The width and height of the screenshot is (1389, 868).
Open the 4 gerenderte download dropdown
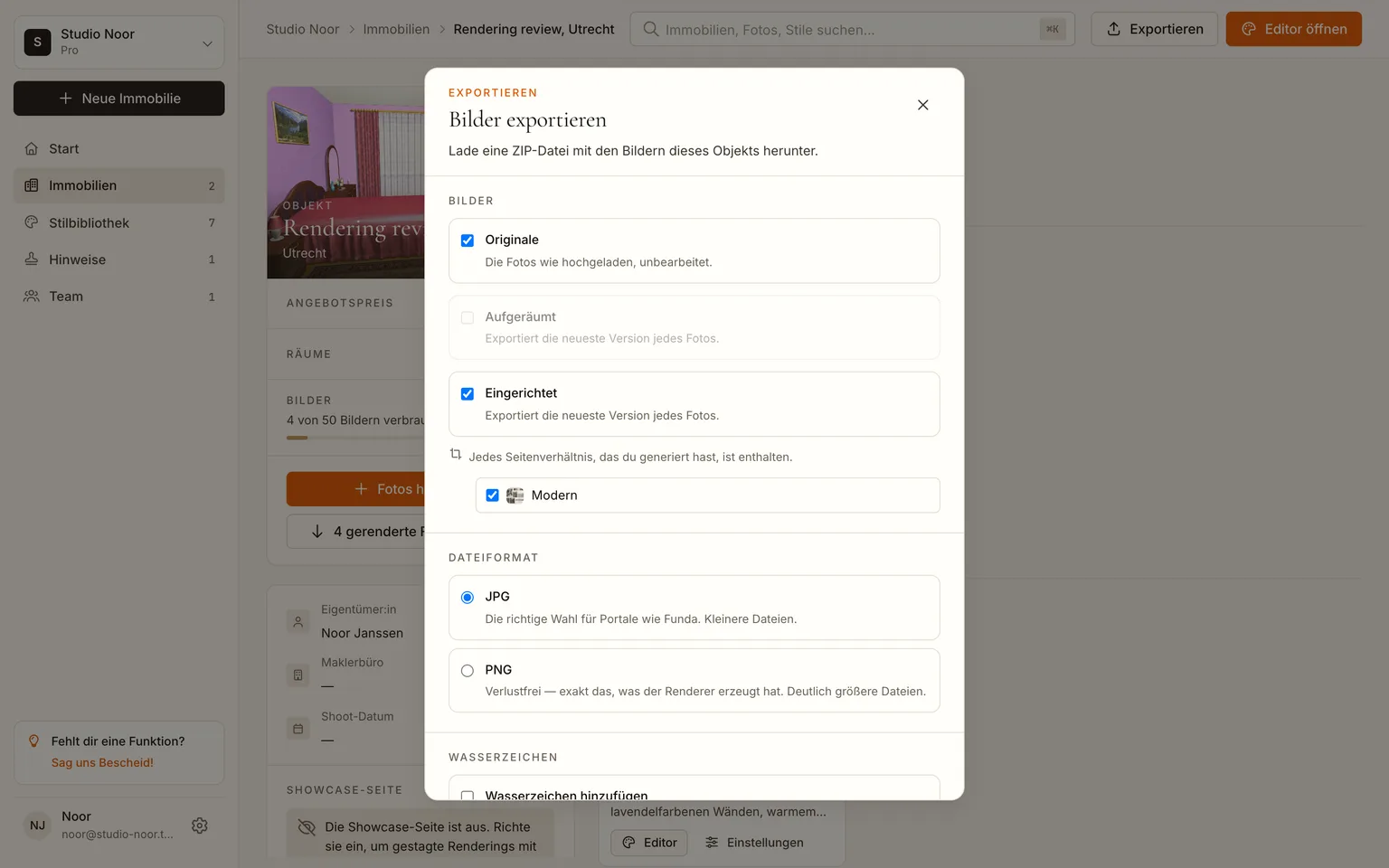coord(355,532)
